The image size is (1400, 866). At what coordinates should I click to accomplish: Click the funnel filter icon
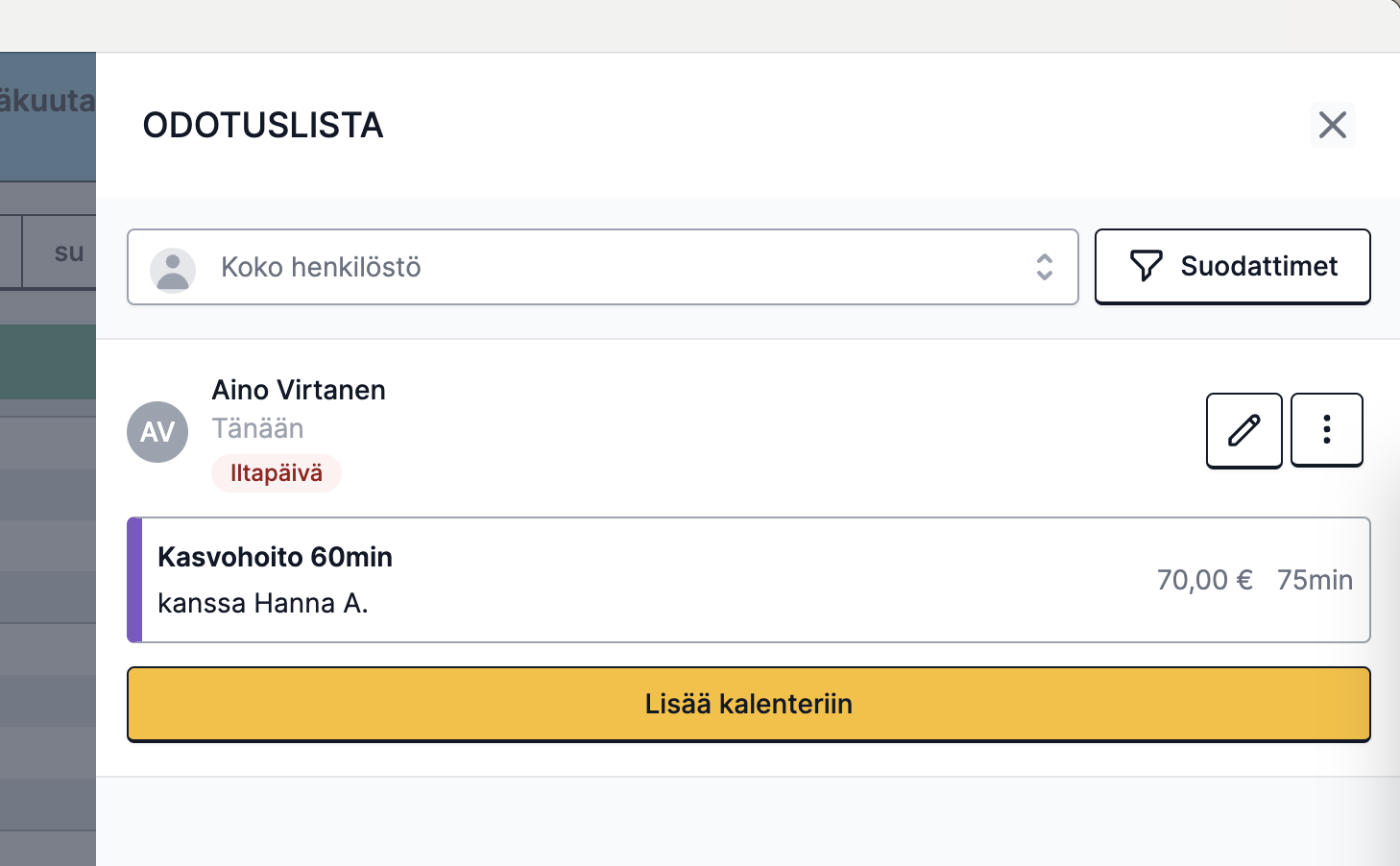(1146, 266)
